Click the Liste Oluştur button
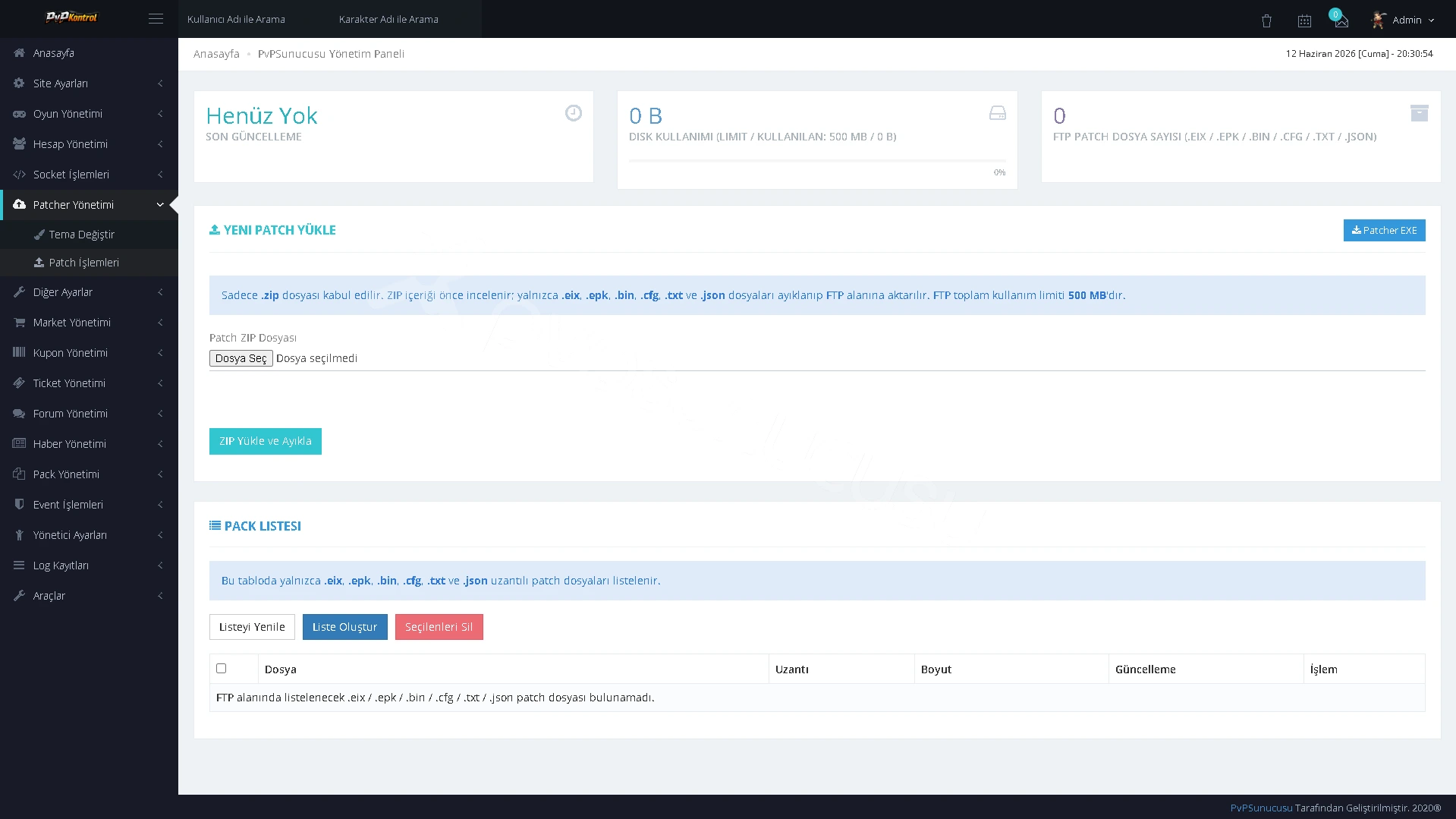1456x819 pixels. [344, 627]
